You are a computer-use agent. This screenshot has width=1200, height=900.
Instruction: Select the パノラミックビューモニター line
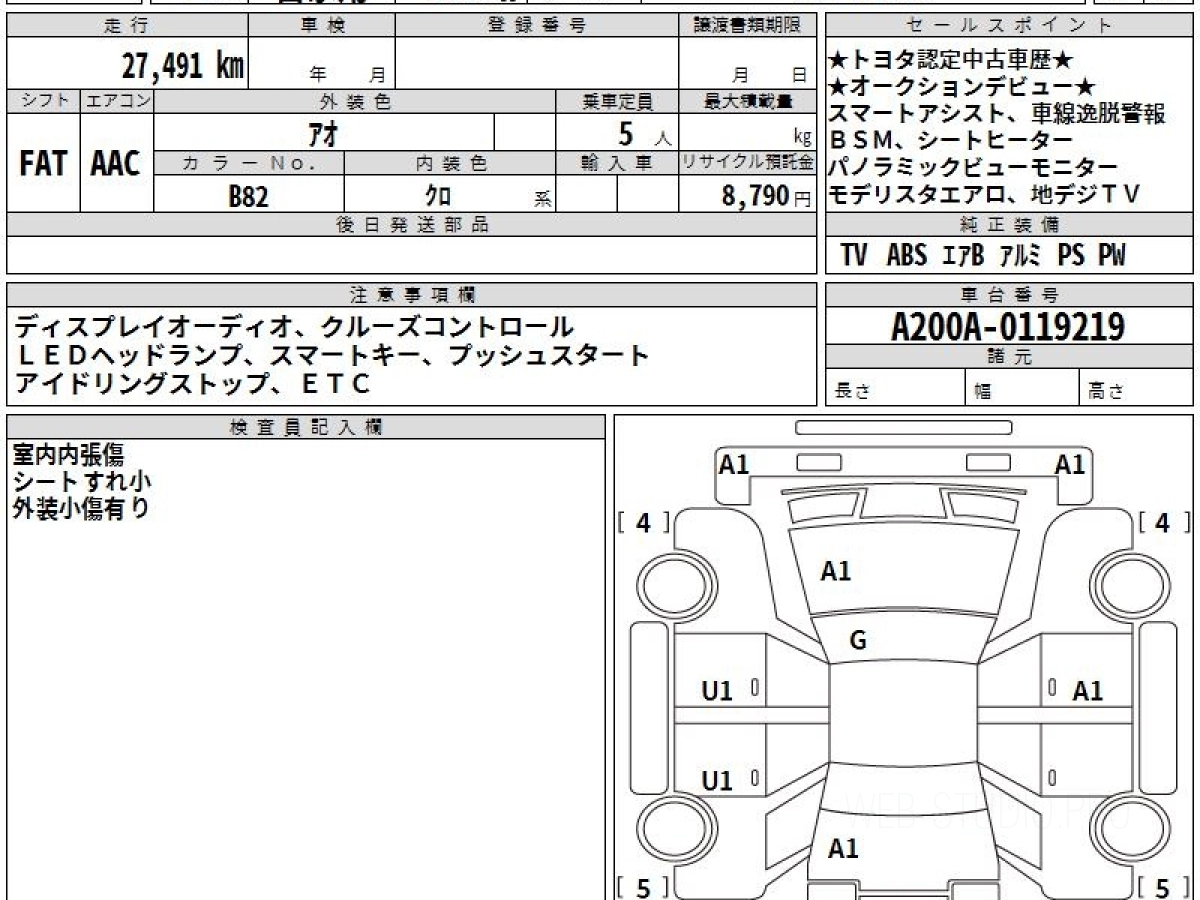tap(974, 168)
